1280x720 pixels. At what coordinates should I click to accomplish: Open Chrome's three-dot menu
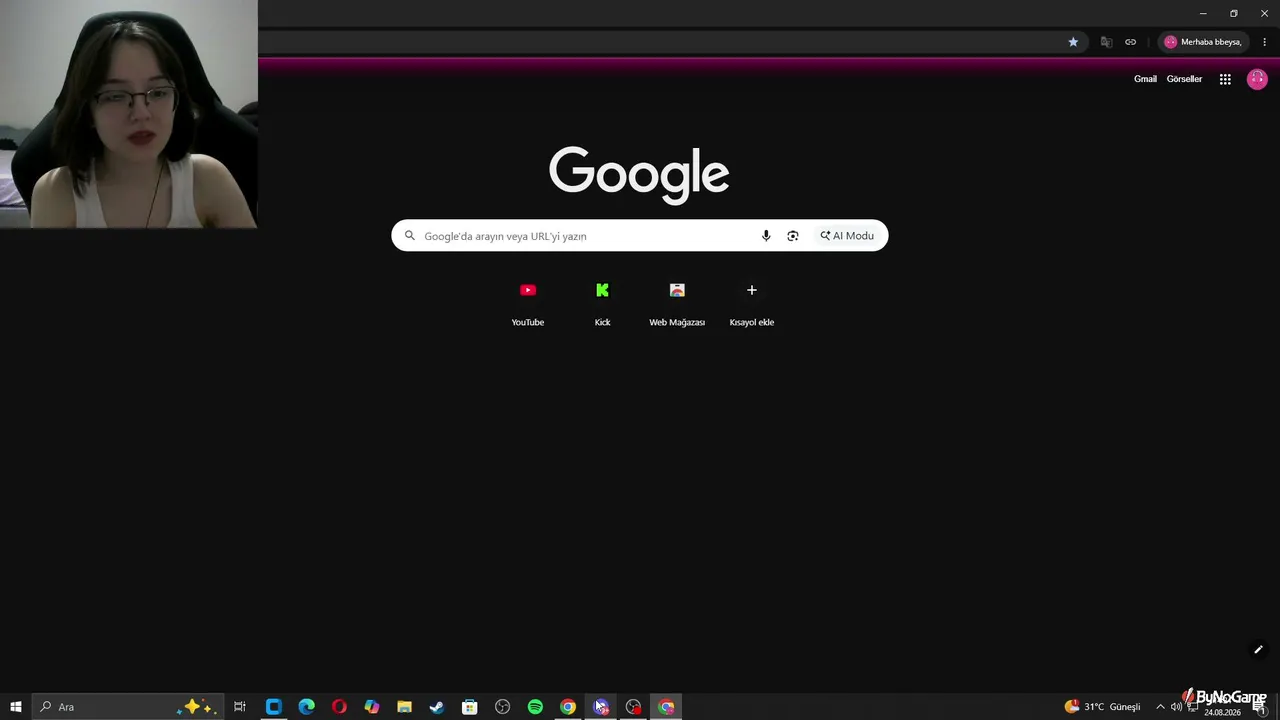tap(1264, 42)
